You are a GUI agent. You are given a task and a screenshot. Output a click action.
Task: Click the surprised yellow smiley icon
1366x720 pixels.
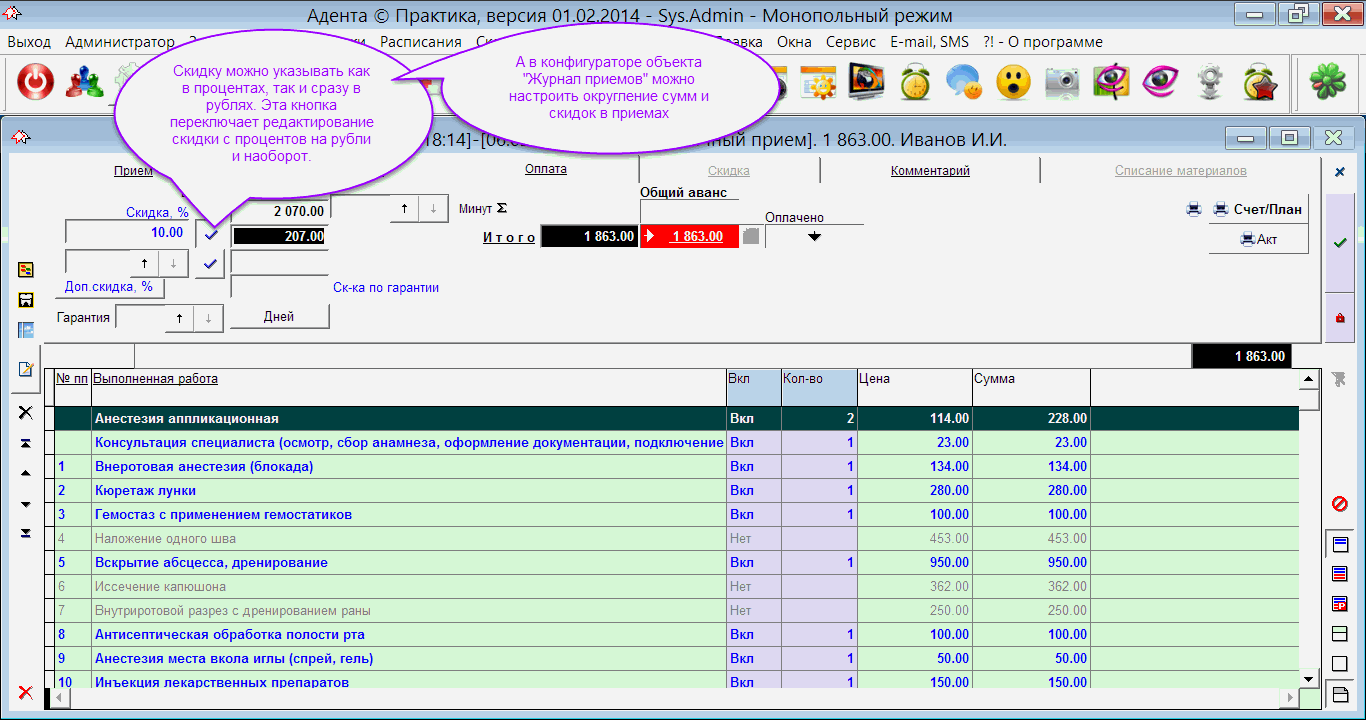click(1013, 82)
